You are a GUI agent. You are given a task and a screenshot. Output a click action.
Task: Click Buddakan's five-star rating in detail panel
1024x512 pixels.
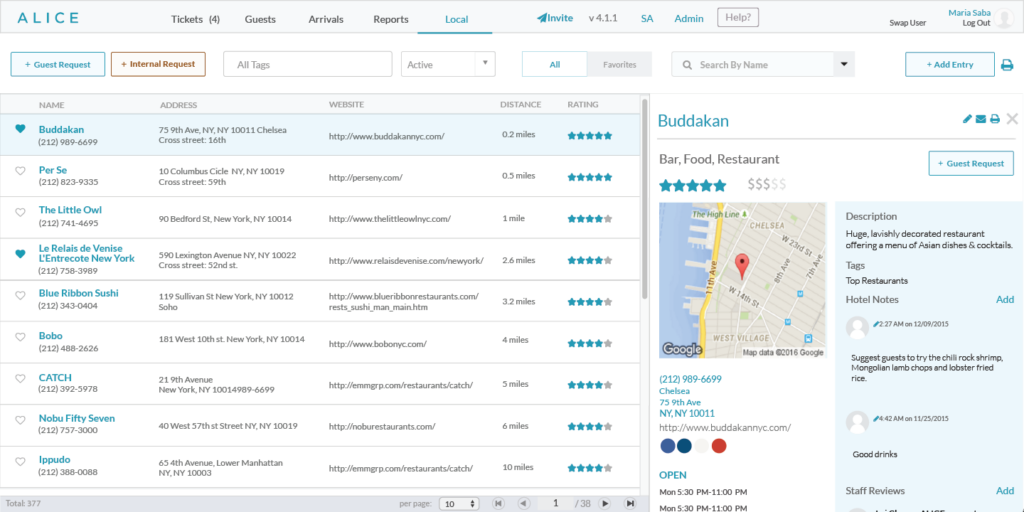692,185
